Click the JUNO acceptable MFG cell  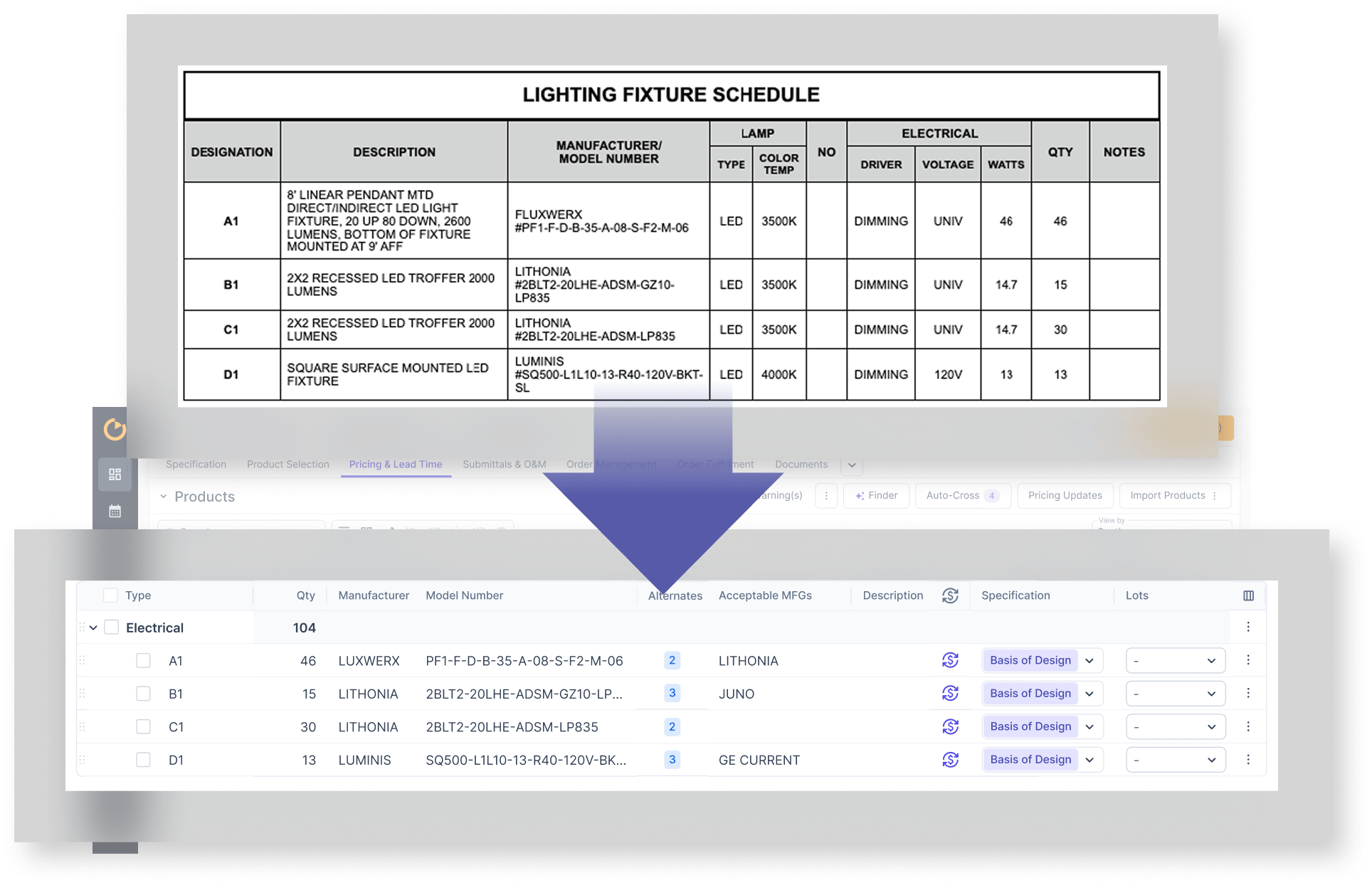tap(737, 694)
